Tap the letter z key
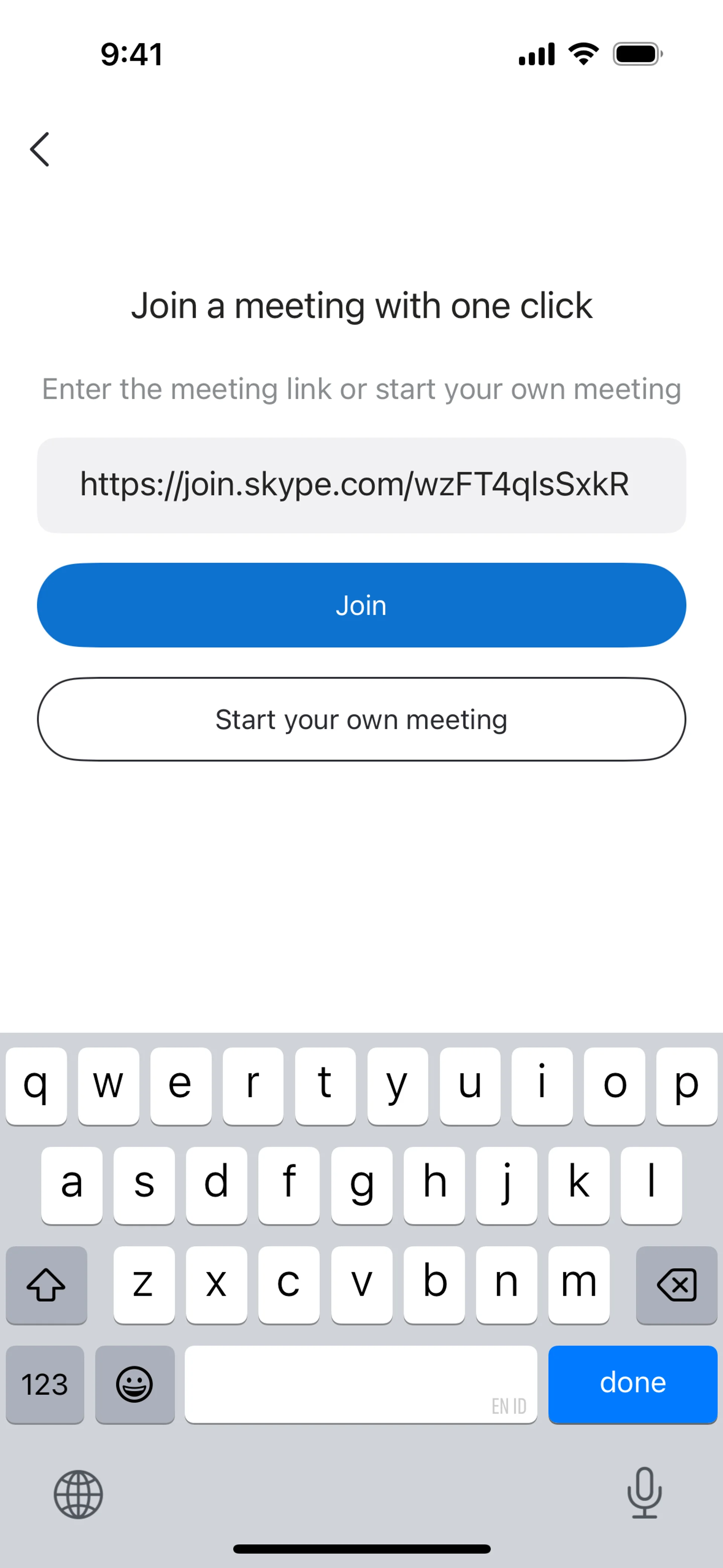723x1568 pixels. (x=143, y=1284)
